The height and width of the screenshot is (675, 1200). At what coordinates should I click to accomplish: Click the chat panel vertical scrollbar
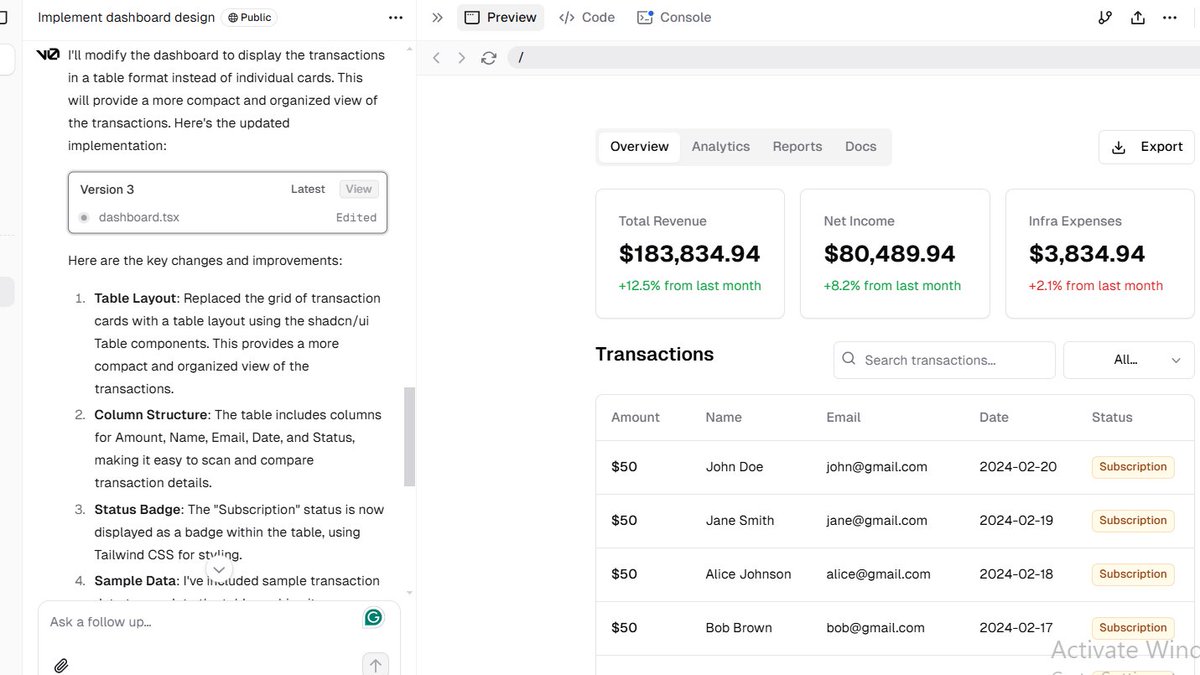point(409,436)
